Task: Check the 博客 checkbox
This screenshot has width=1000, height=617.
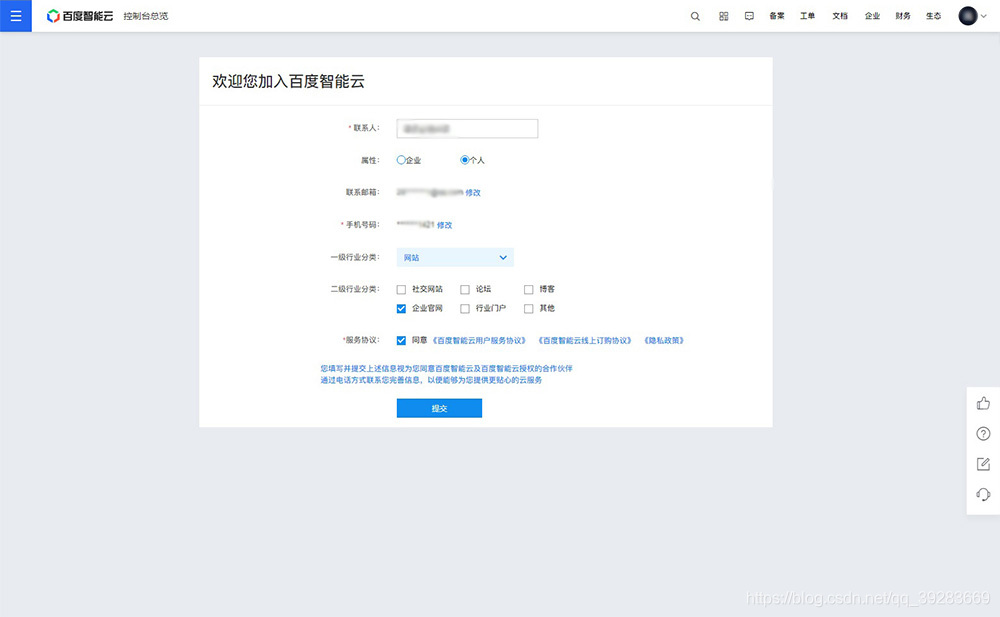Action: click(x=529, y=290)
